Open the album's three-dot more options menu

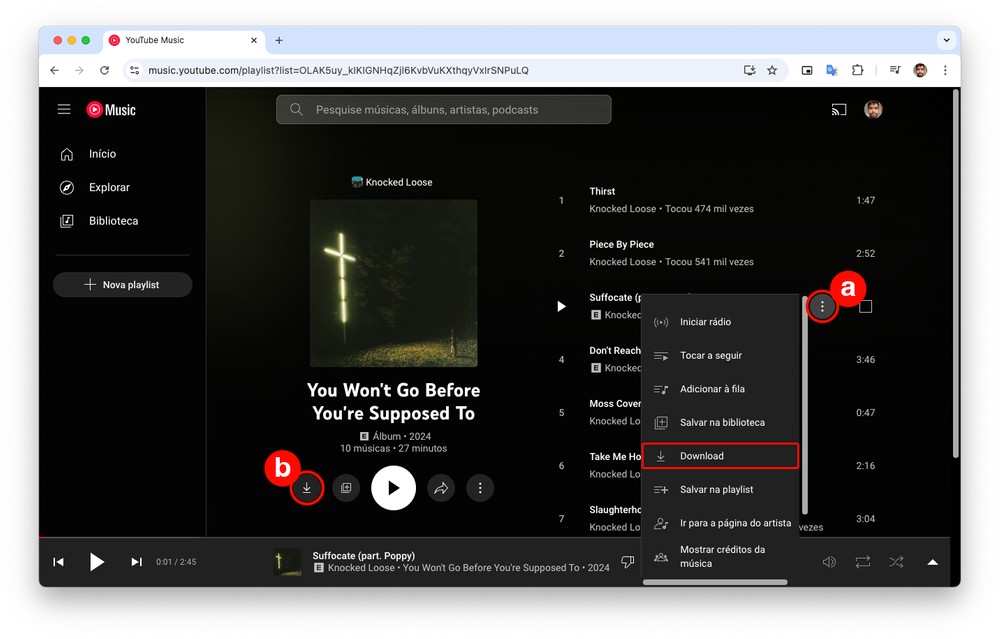coord(480,488)
